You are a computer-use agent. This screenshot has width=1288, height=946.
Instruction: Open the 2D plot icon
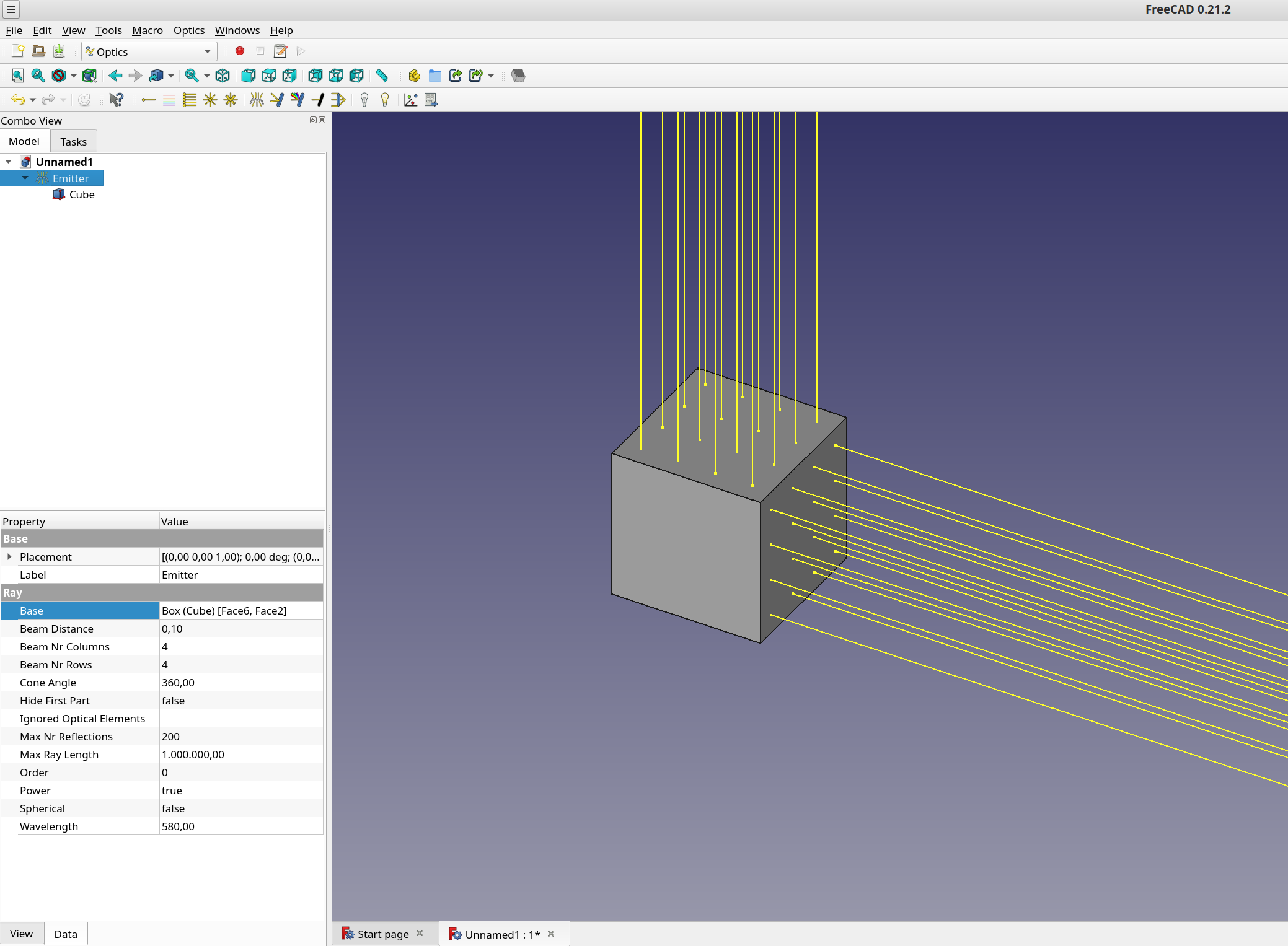[410, 100]
